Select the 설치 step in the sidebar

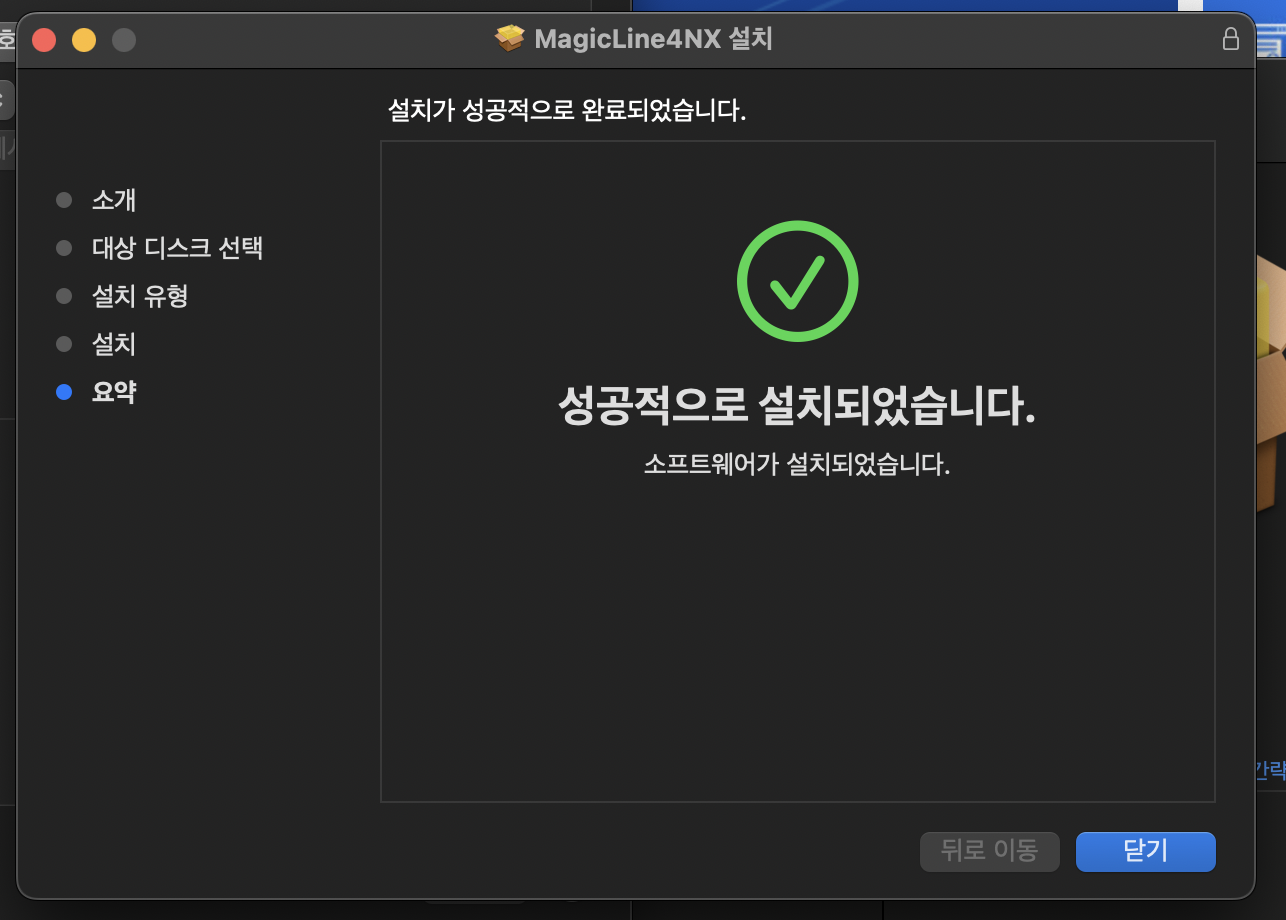[x=114, y=344]
